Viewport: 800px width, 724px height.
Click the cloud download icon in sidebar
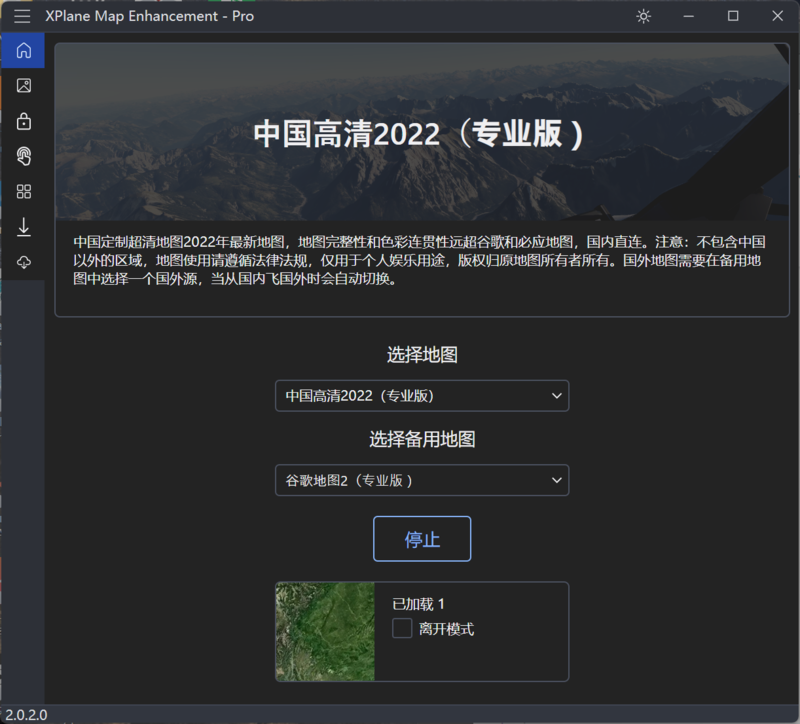click(23, 262)
